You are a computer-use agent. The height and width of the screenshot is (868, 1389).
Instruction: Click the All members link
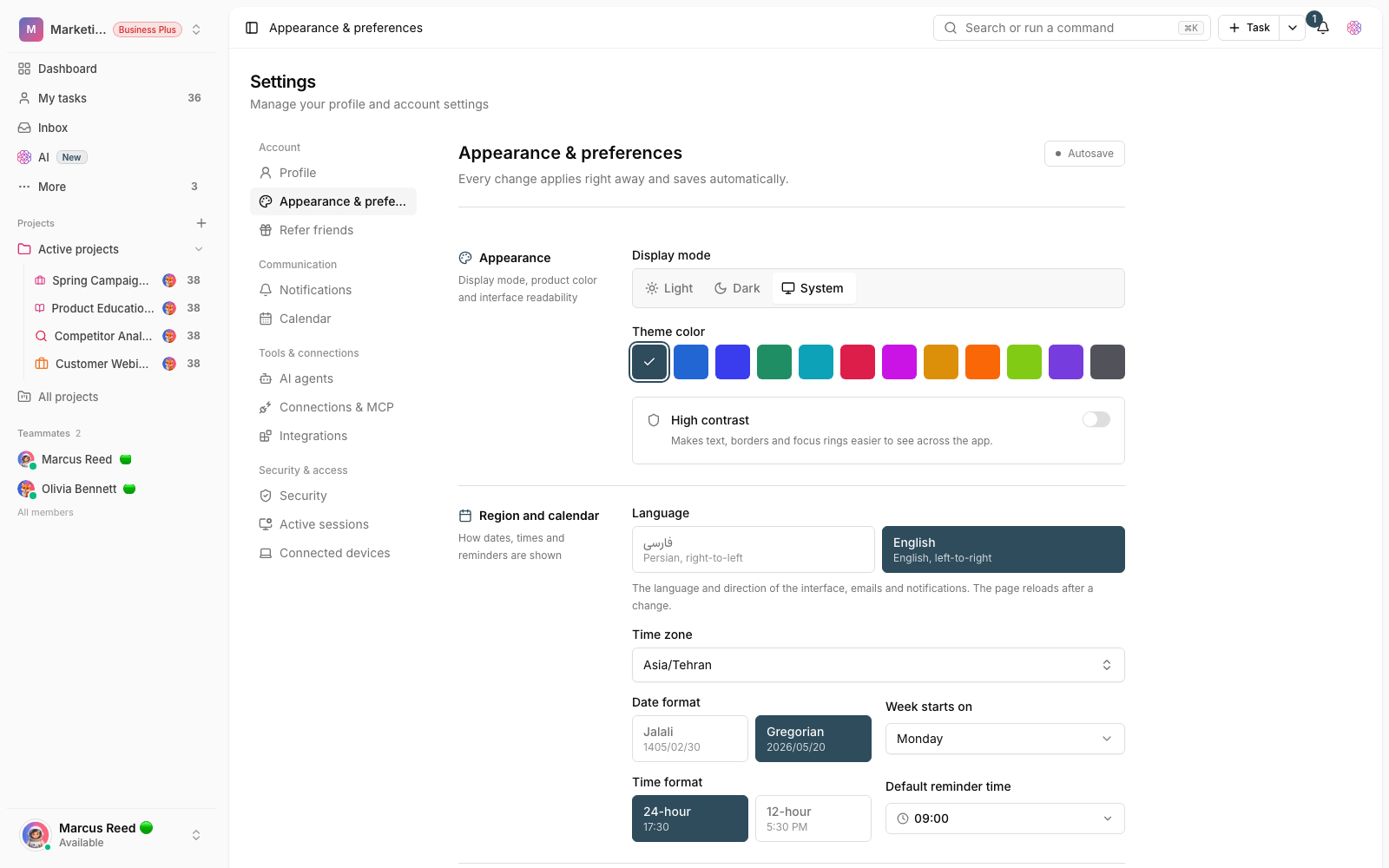point(45,512)
